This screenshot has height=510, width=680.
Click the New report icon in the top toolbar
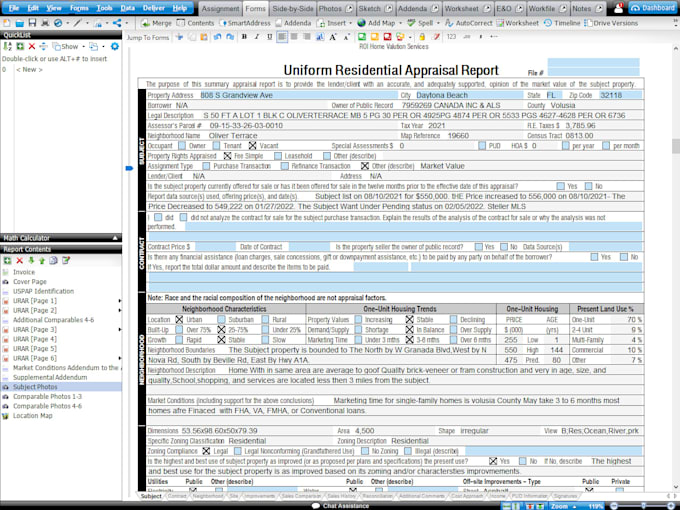pyautogui.click(x=7, y=23)
